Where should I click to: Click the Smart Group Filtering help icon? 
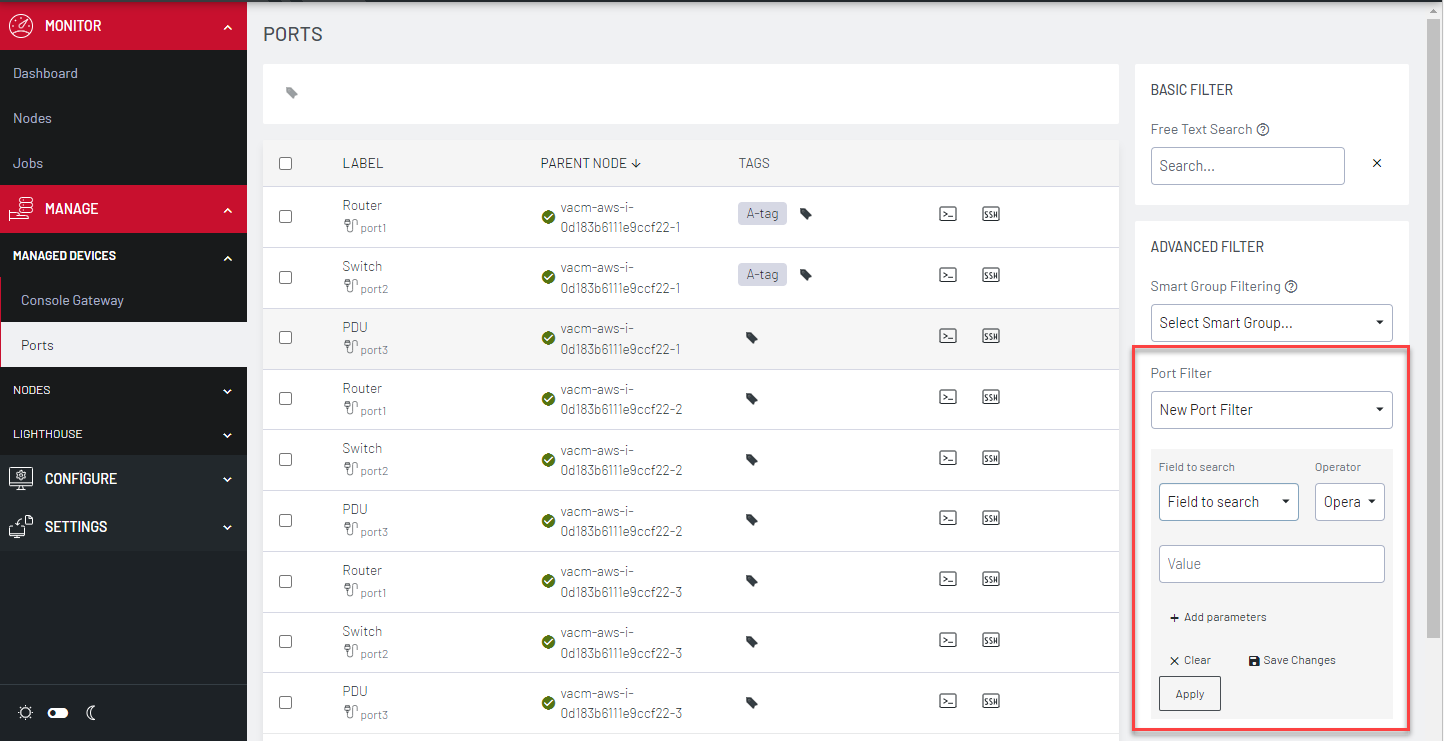[1291, 286]
